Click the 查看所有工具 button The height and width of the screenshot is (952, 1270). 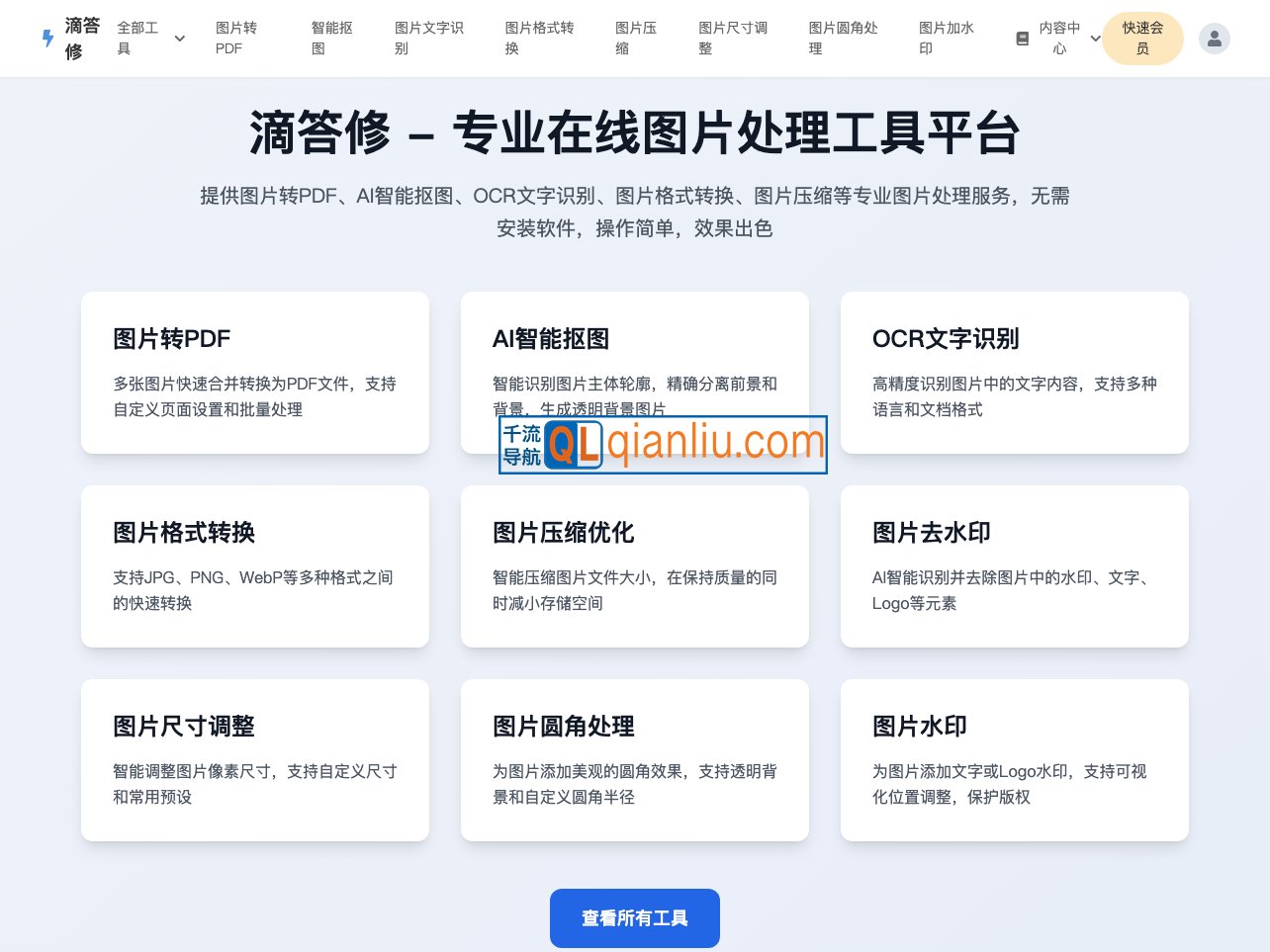(635, 917)
